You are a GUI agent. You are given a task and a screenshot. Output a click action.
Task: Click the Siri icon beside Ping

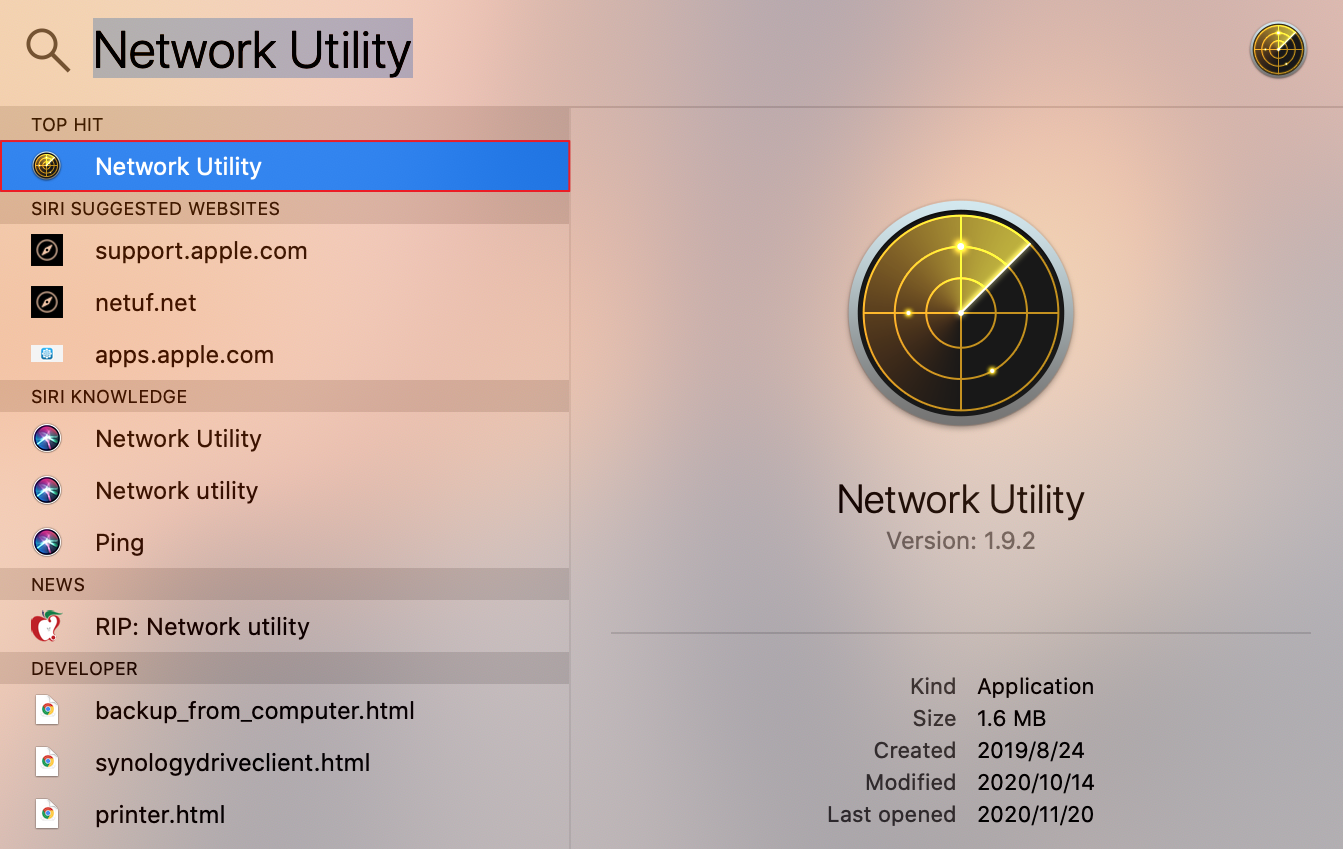47,542
